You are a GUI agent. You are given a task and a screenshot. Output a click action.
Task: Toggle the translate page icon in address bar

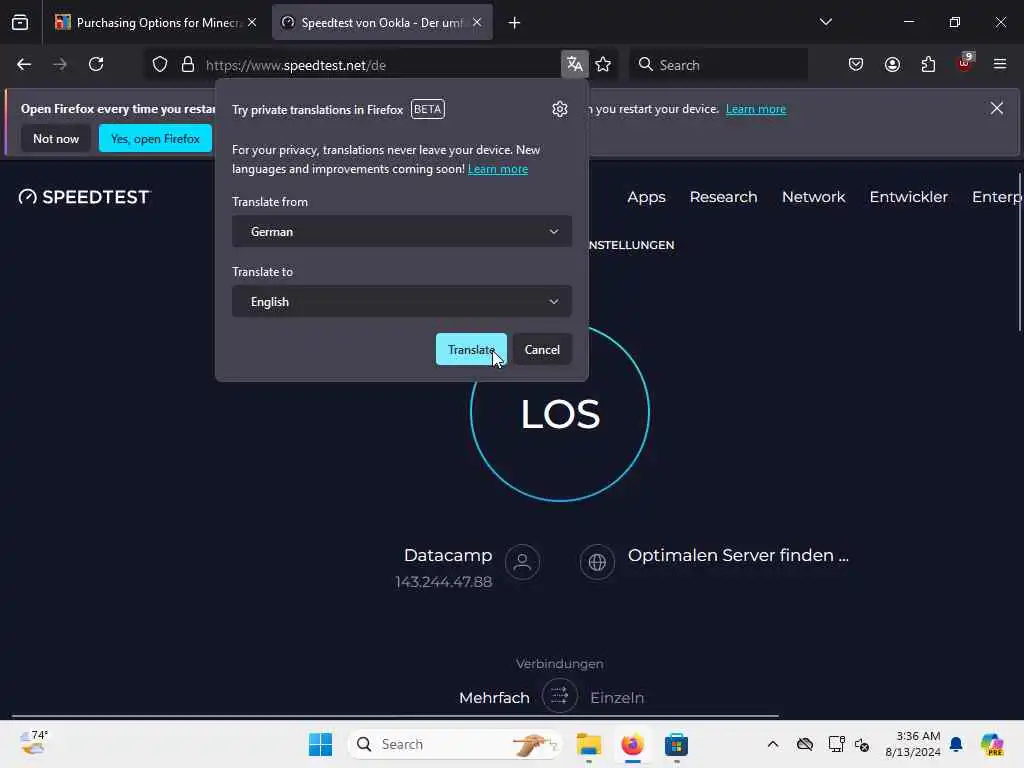pyautogui.click(x=575, y=65)
